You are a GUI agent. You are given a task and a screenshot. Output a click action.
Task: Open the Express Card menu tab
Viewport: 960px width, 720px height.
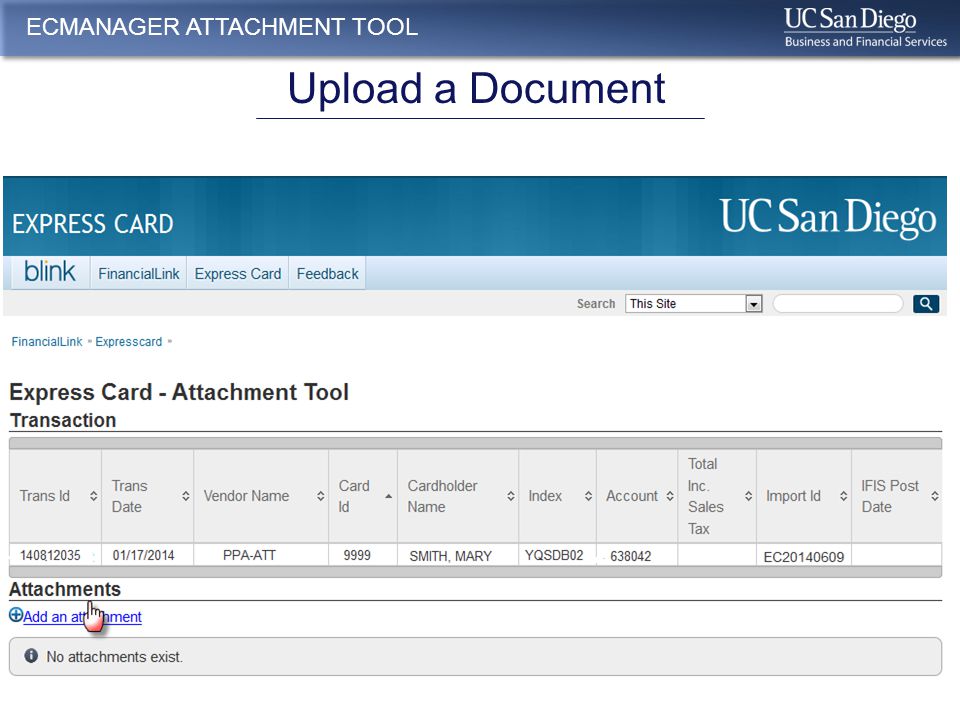238,274
